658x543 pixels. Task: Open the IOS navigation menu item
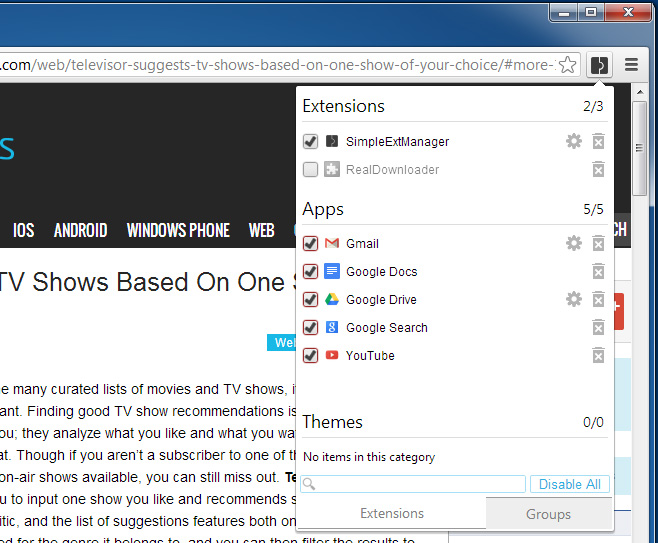(24, 230)
